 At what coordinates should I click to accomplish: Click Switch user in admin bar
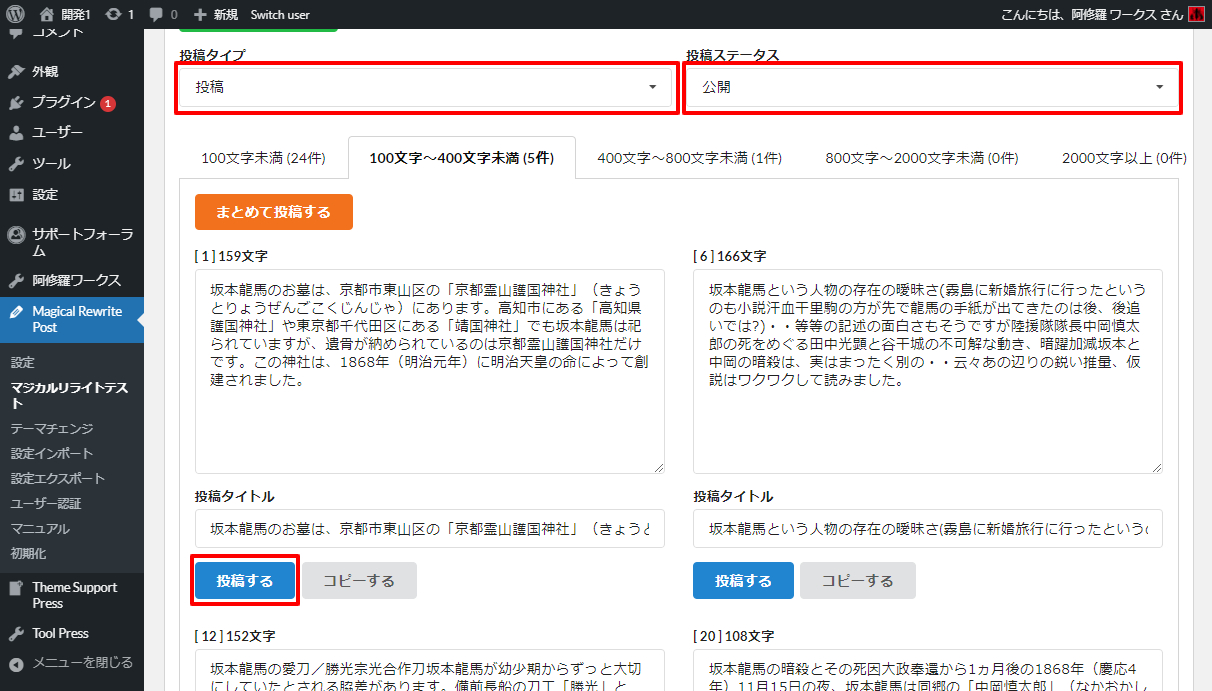[280, 15]
